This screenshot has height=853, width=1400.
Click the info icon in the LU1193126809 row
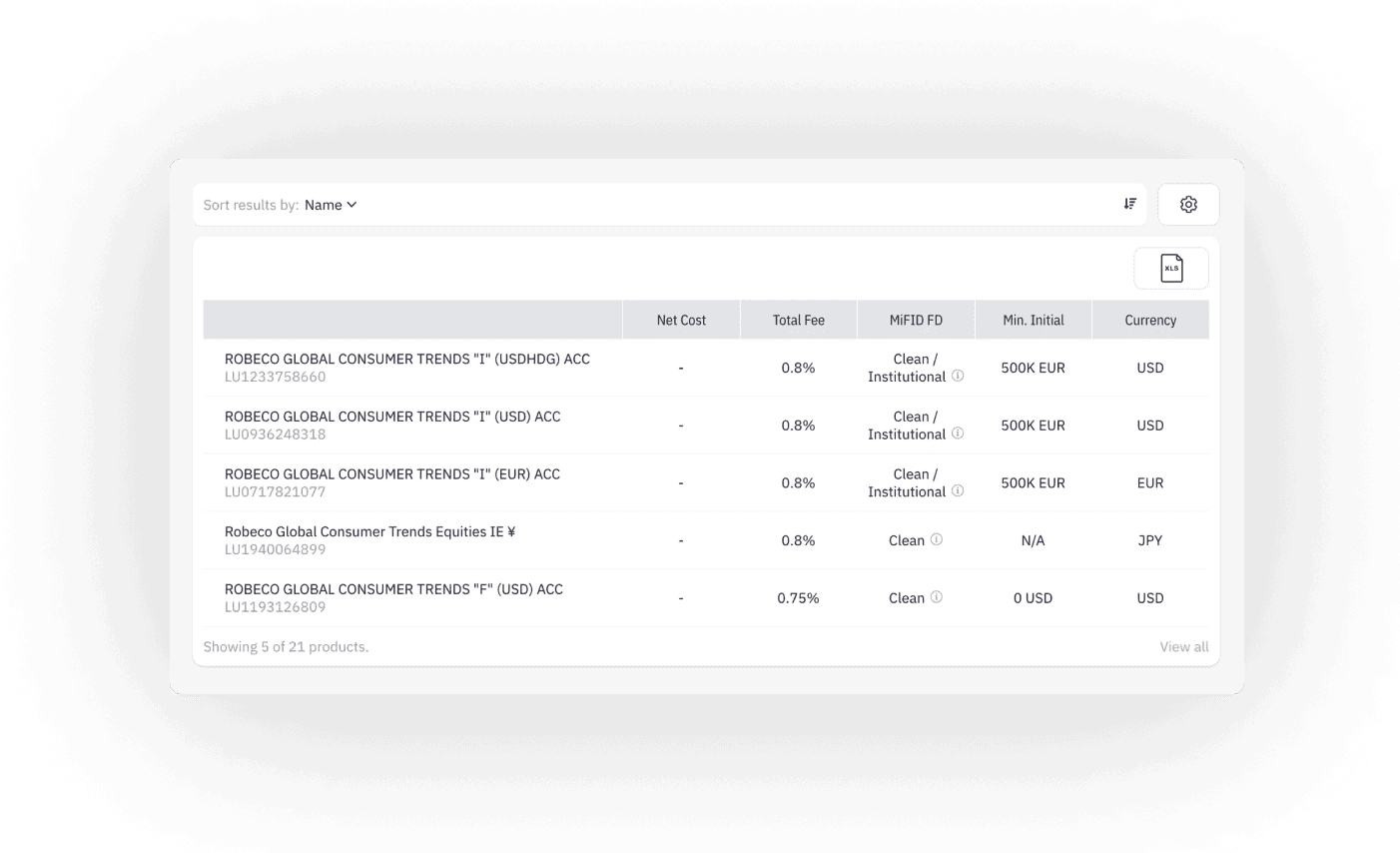pos(937,597)
